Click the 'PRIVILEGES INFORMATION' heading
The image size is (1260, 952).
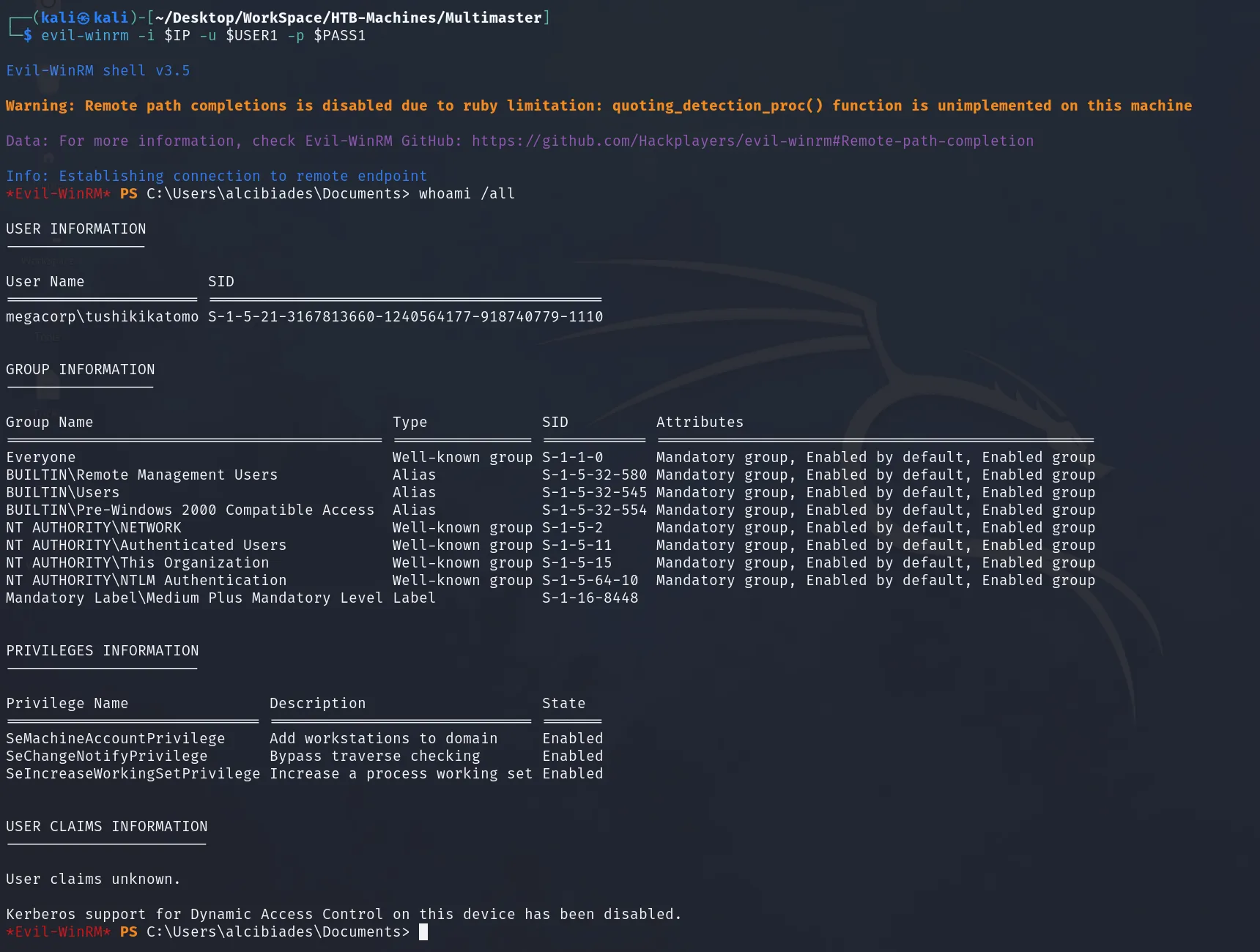click(103, 650)
